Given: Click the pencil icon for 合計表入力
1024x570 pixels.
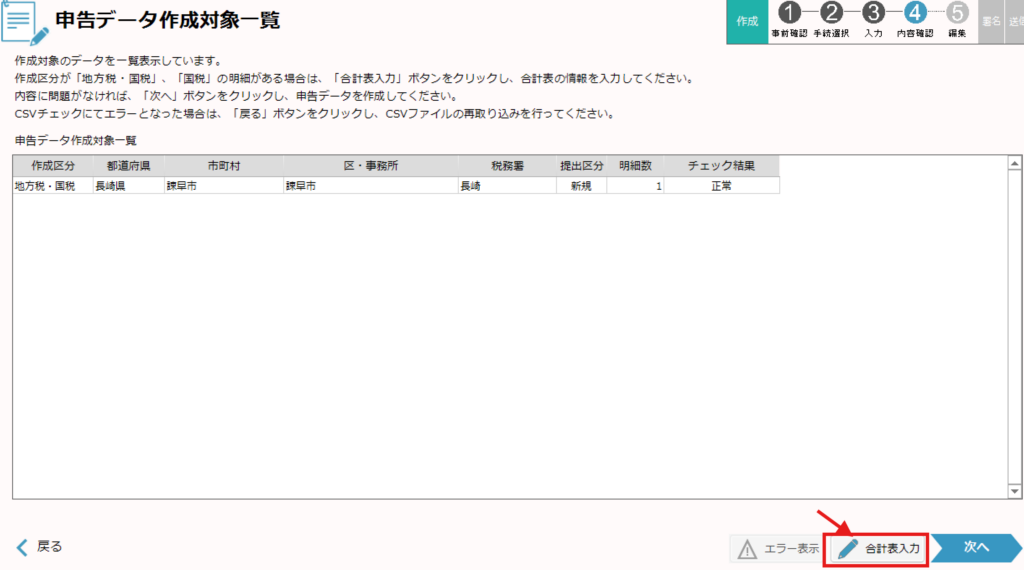Looking at the screenshot, I should point(848,548).
